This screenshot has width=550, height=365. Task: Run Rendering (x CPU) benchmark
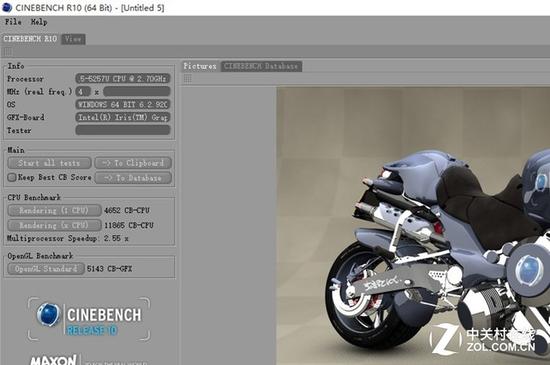coord(54,225)
